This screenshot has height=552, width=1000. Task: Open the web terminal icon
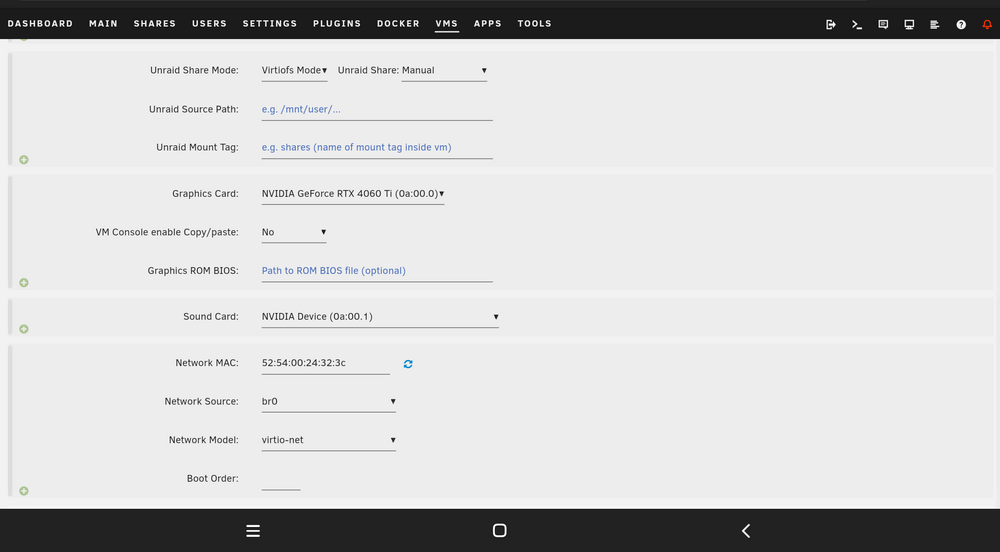(x=857, y=24)
